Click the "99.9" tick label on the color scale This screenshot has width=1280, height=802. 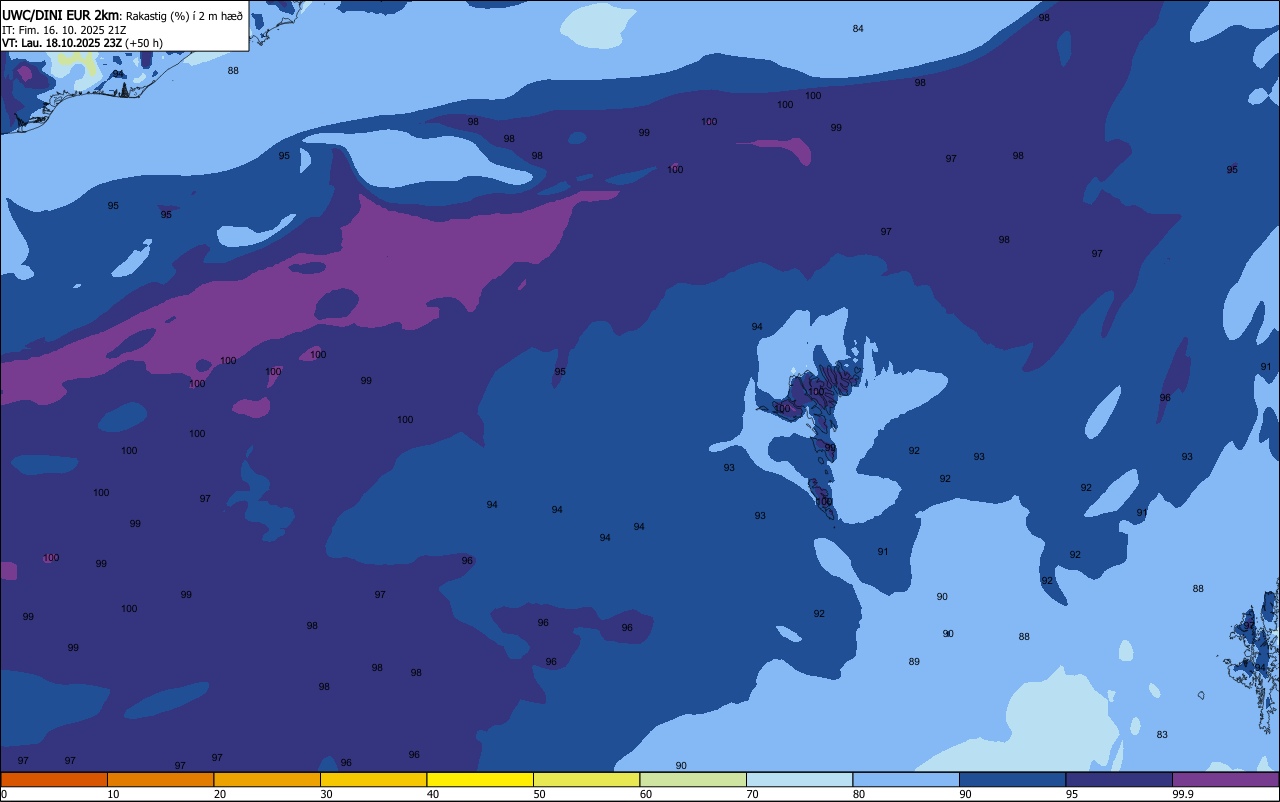[1183, 794]
